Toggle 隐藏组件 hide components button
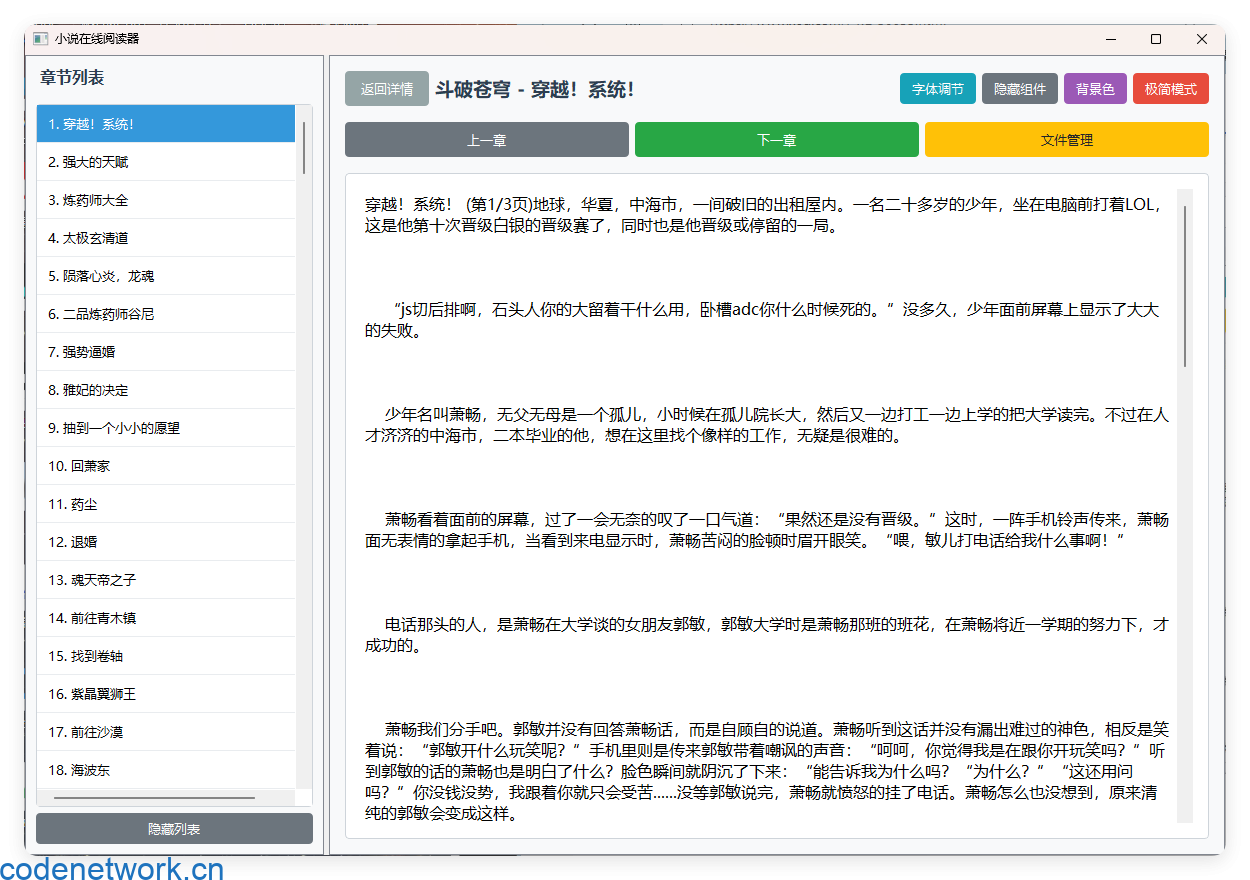The width and height of the screenshot is (1250, 880). point(1019,89)
